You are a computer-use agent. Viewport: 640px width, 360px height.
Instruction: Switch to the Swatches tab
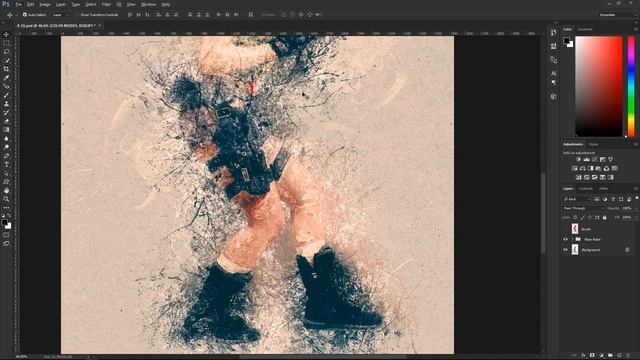point(585,29)
